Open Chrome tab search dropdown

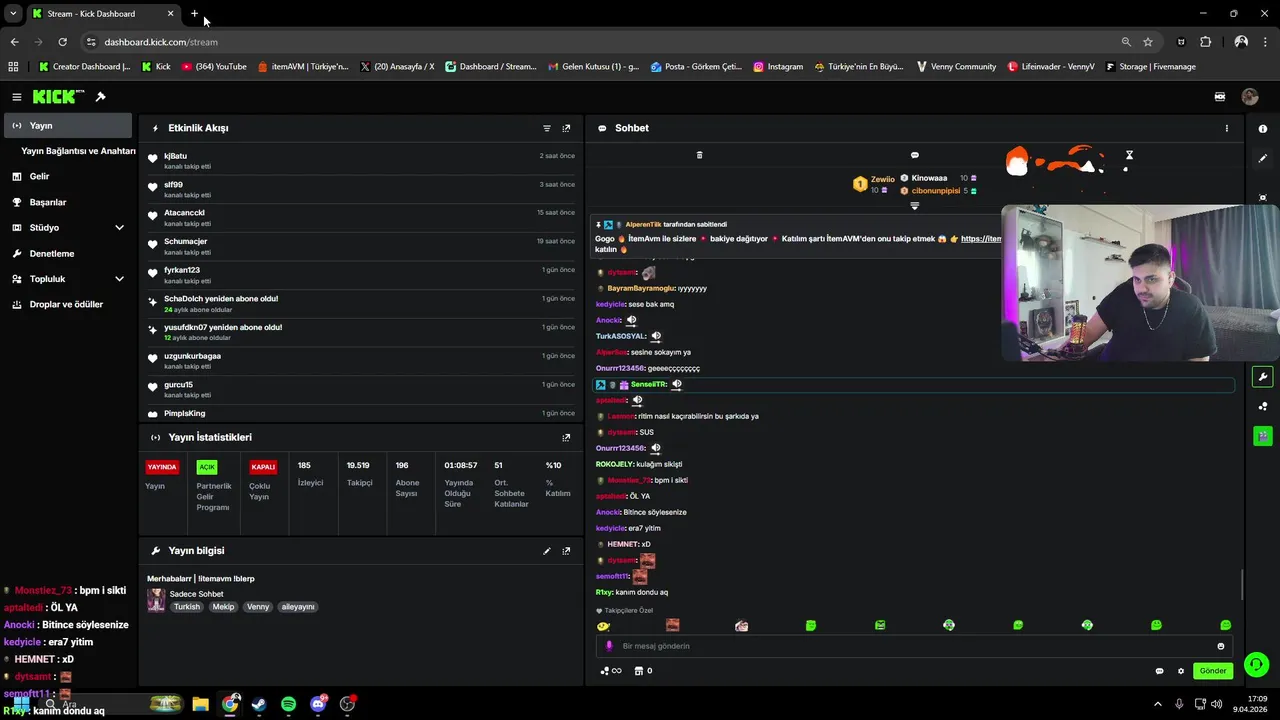(13, 14)
